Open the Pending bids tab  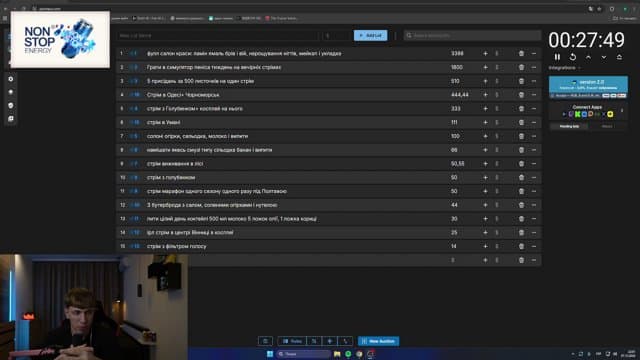(569, 127)
